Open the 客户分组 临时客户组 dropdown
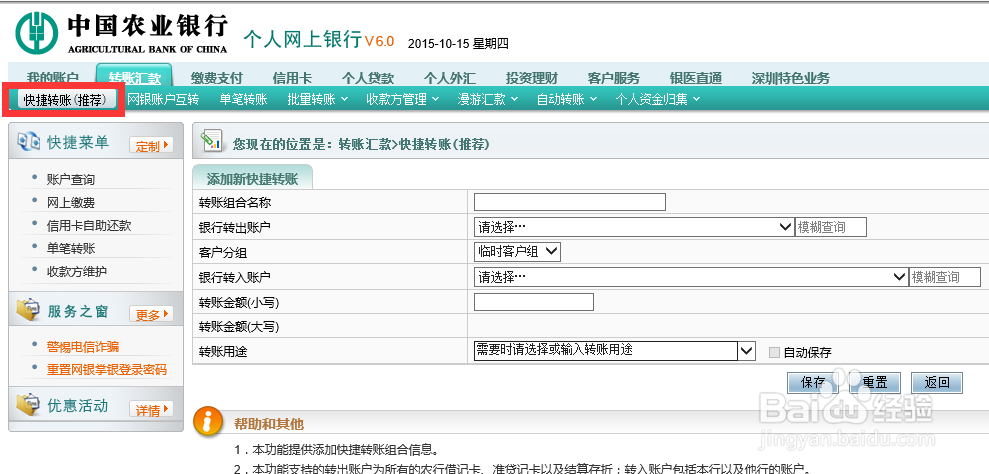Viewport: 989px width, 474px height. tap(517, 252)
